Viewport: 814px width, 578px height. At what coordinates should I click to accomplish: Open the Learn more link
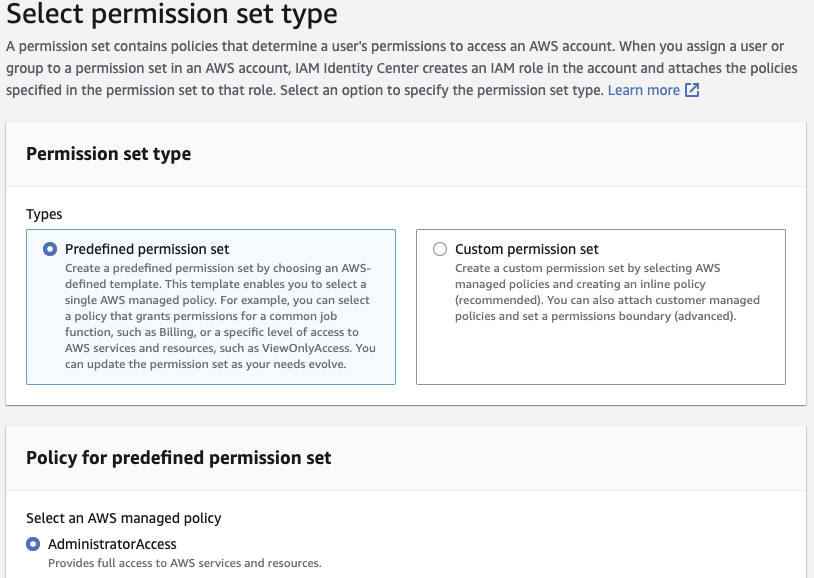(x=644, y=90)
